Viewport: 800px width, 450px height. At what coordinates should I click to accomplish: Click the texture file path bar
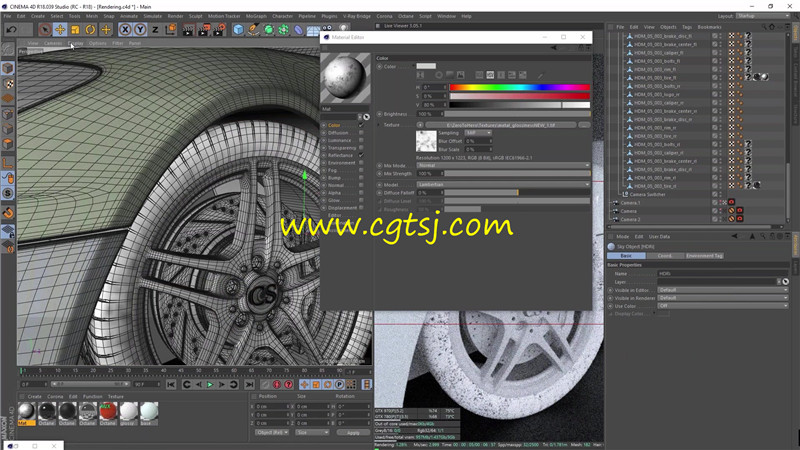pos(501,125)
